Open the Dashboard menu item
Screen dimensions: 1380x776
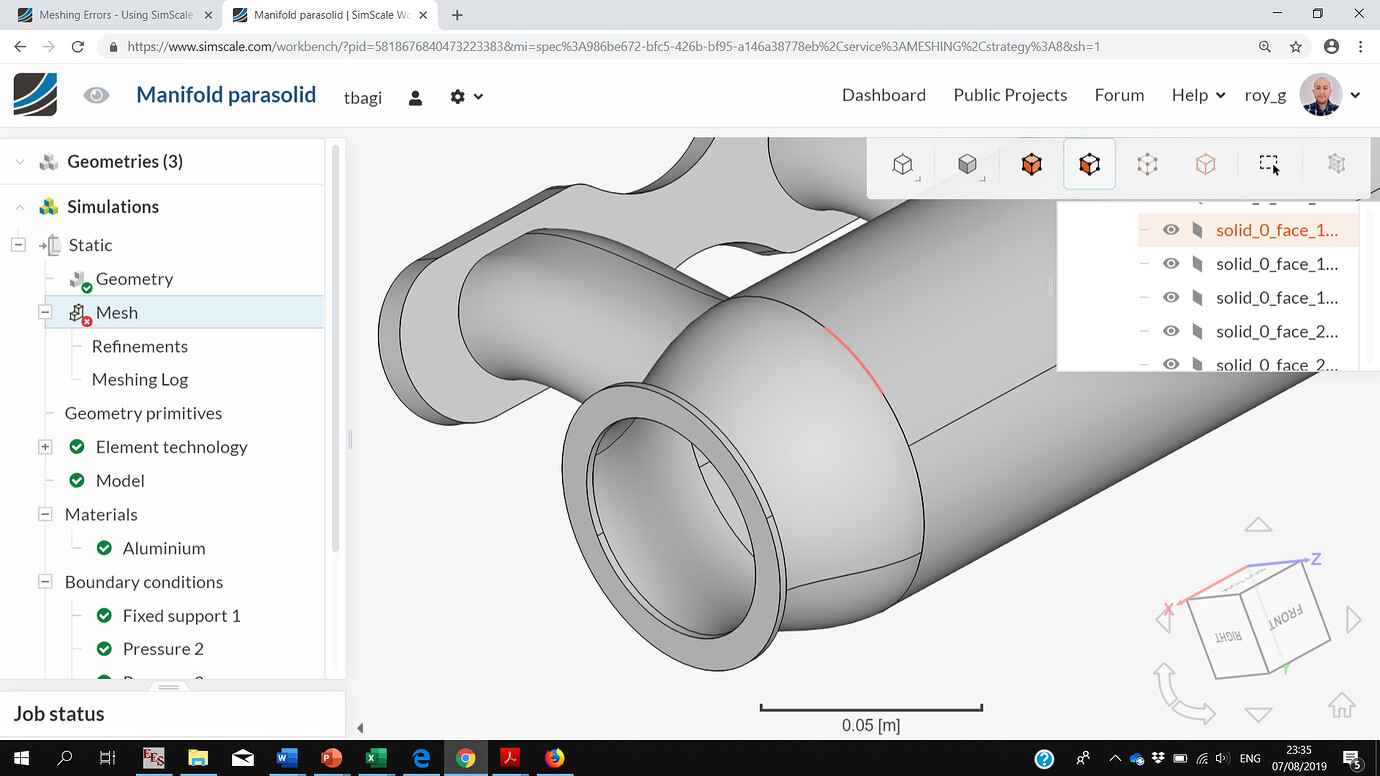tap(883, 95)
